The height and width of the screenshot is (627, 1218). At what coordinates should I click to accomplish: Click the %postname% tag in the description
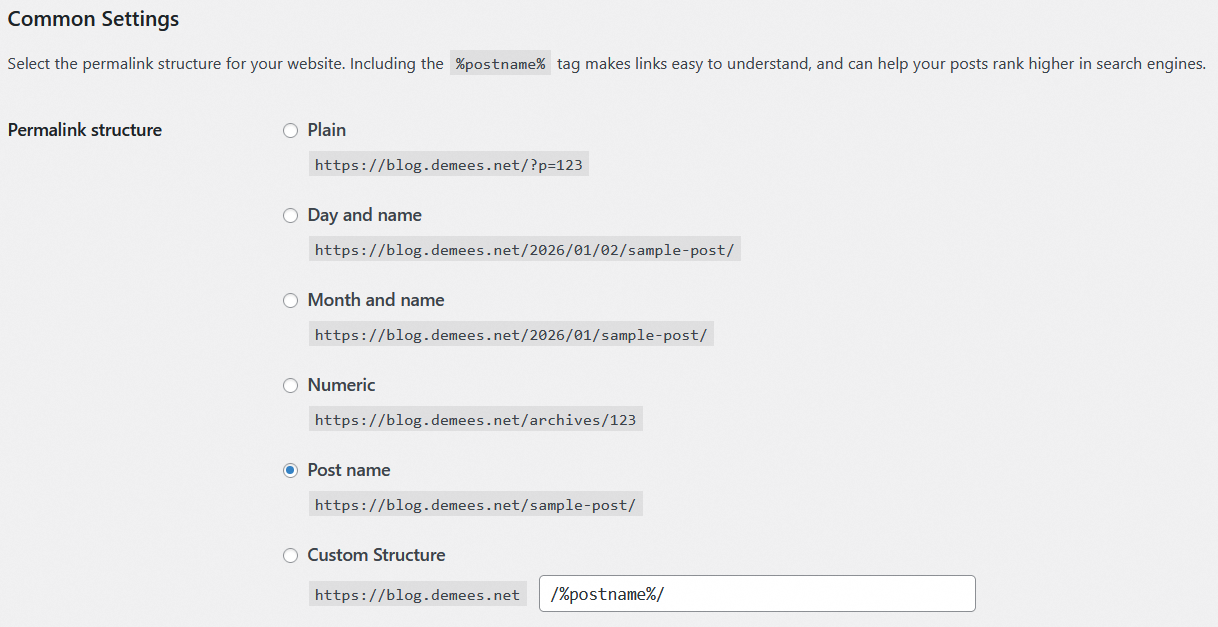500,64
